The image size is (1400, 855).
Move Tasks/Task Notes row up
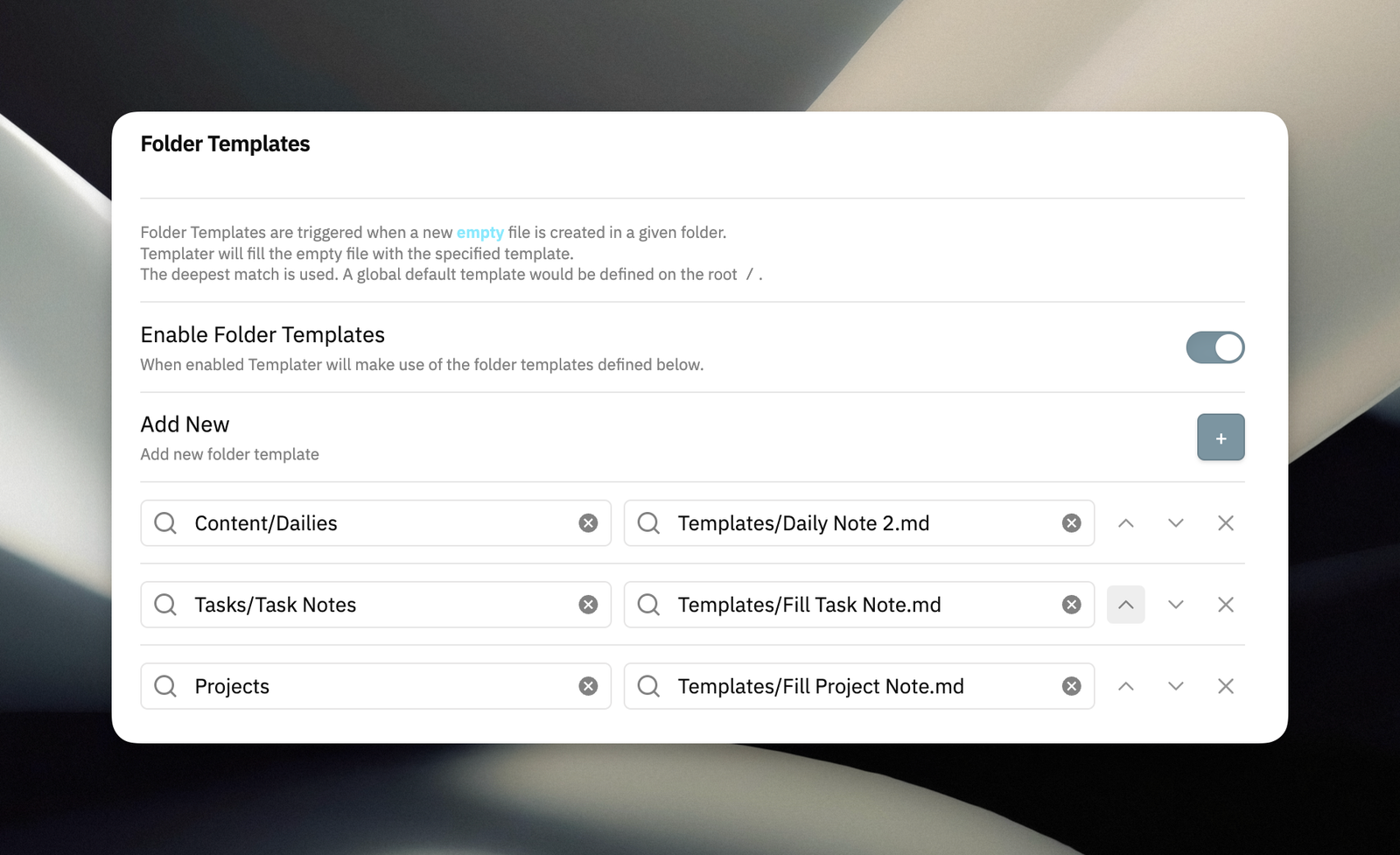tap(1126, 605)
